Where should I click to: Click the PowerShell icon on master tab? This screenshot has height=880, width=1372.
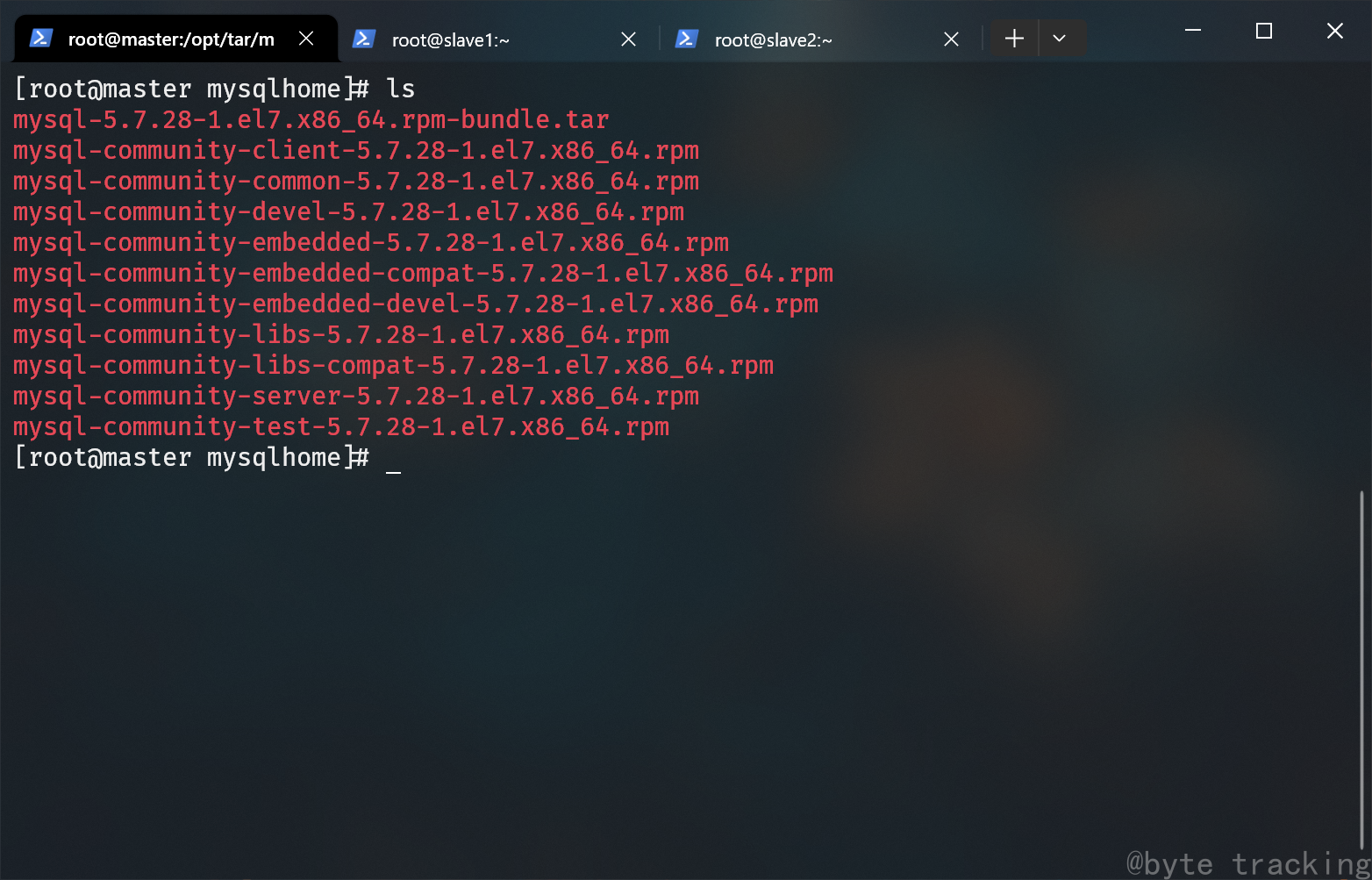click(41, 39)
